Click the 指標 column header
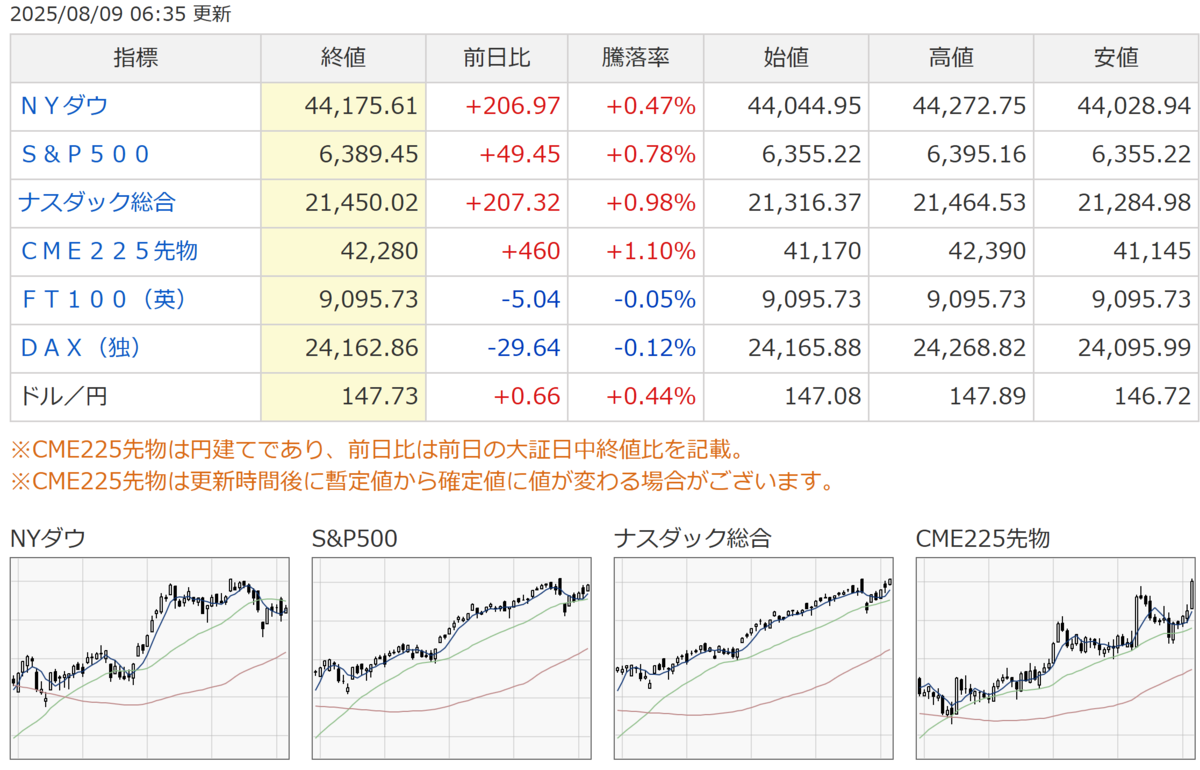The image size is (1200, 770). pyautogui.click(x=136, y=58)
